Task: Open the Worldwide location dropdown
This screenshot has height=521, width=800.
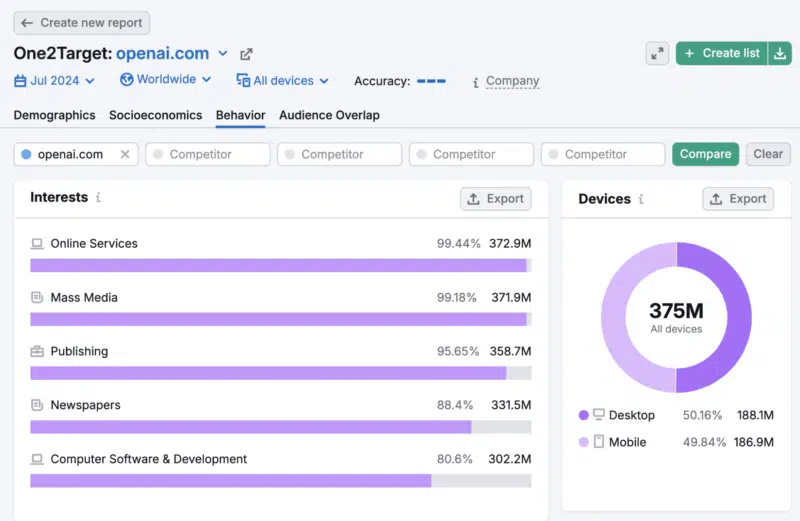Action: pyautogui.click(x=166, y=80)
